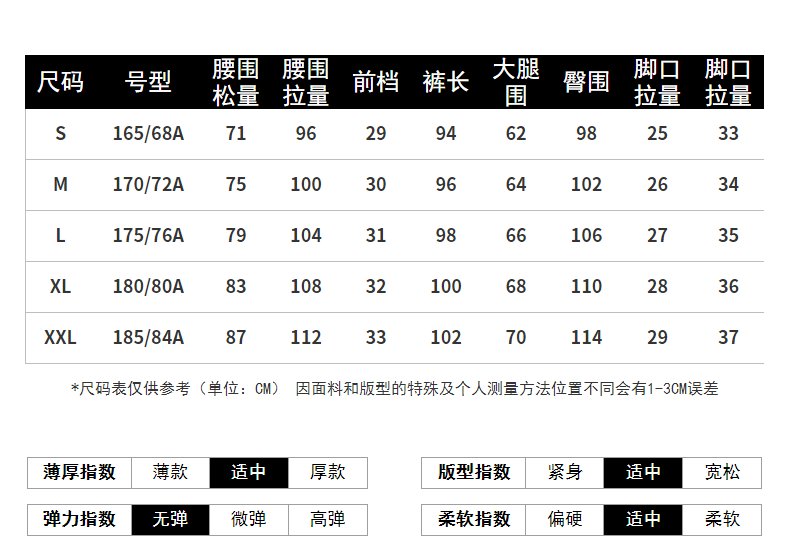Click 腰围拉量 value 104 in L row
The width and height of the screenshot is (790, 536).
click(x=306, y=236)
